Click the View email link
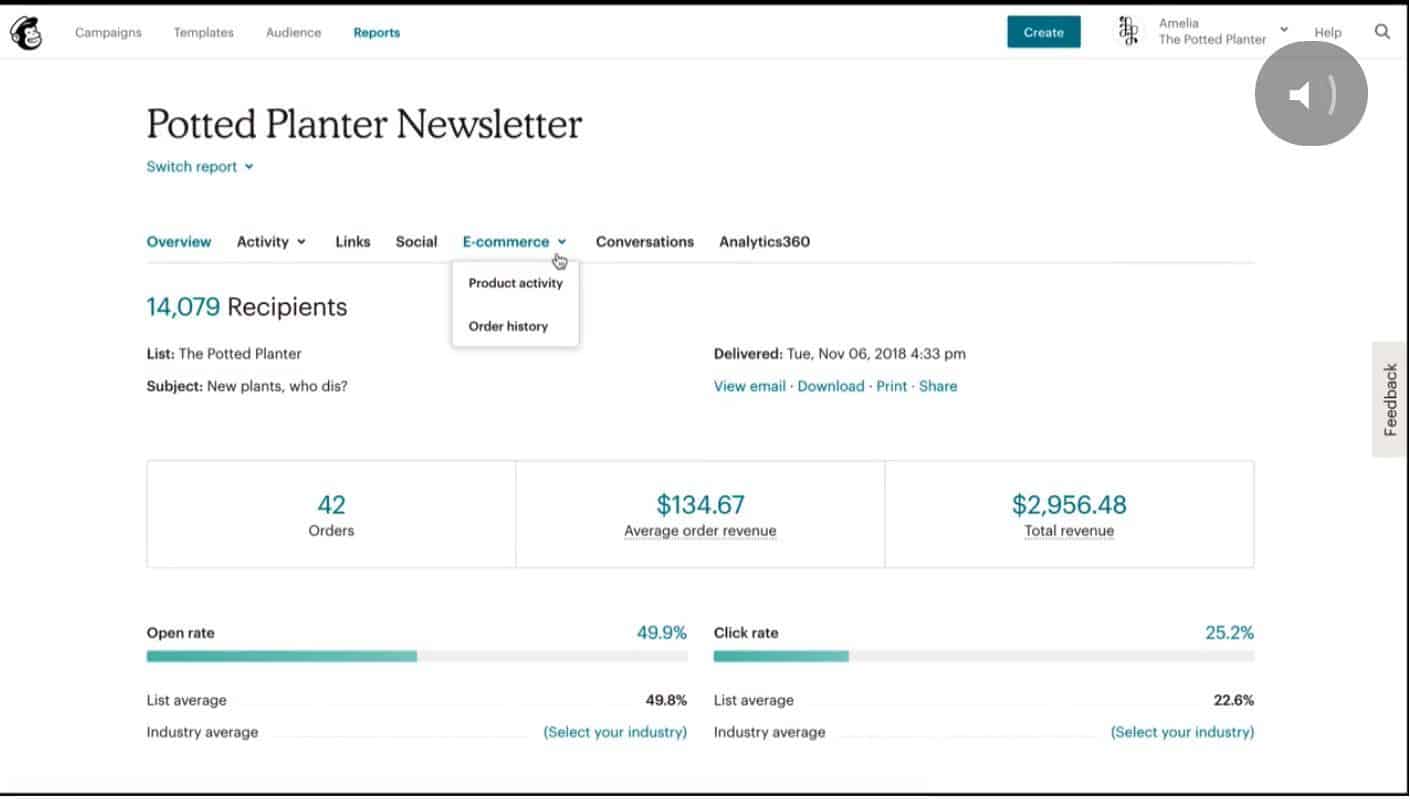The height and width of the screenshot is (801, 1410). coord(749,386)
